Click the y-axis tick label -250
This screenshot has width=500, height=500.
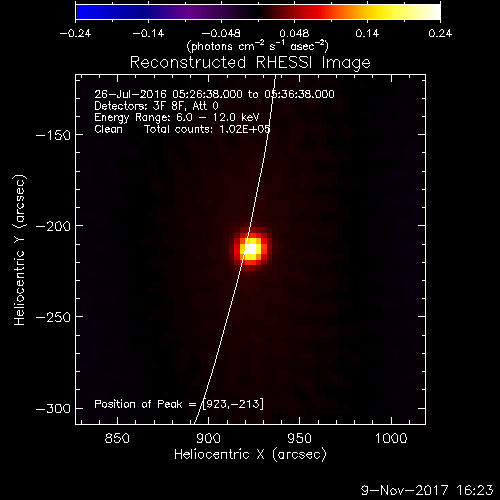coord(53,317)
